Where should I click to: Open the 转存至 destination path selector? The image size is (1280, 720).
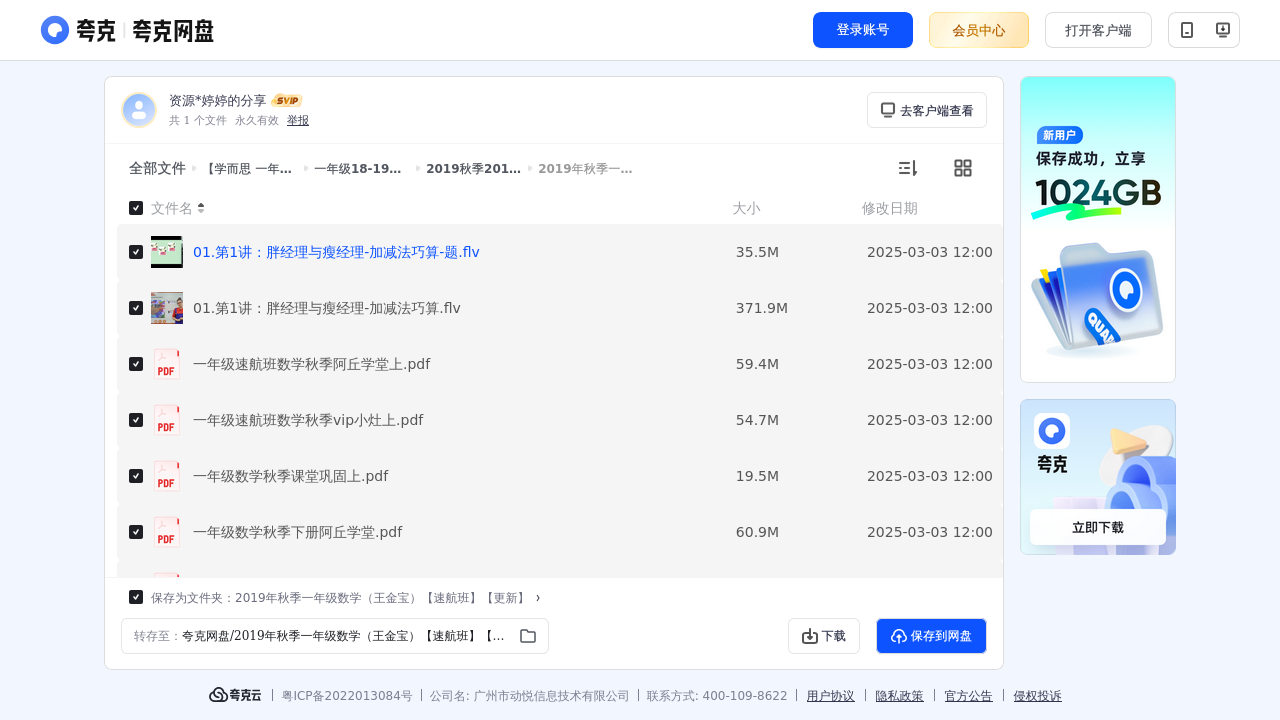[335, 636]
